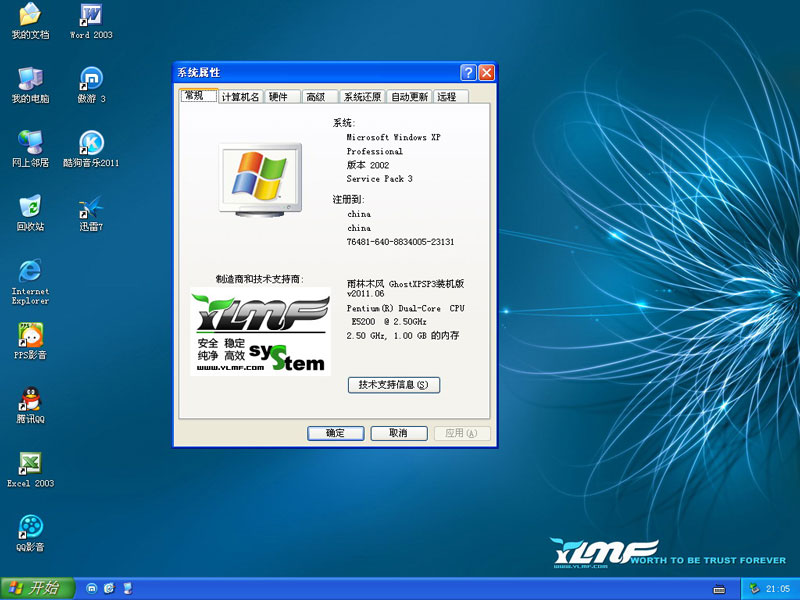The height and width of the screenshot is (600, 800).
Task: Launch PPS影音 desktop icon
Action: tap(30, 335)
